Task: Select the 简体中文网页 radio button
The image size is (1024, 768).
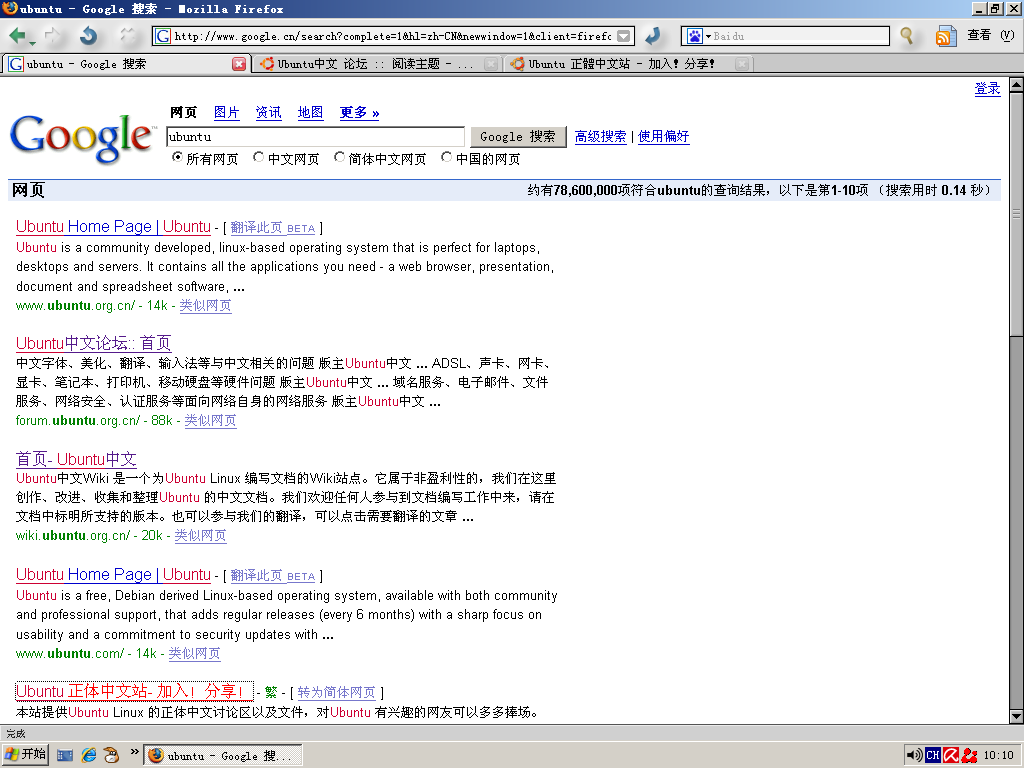Action: [339, 157]
